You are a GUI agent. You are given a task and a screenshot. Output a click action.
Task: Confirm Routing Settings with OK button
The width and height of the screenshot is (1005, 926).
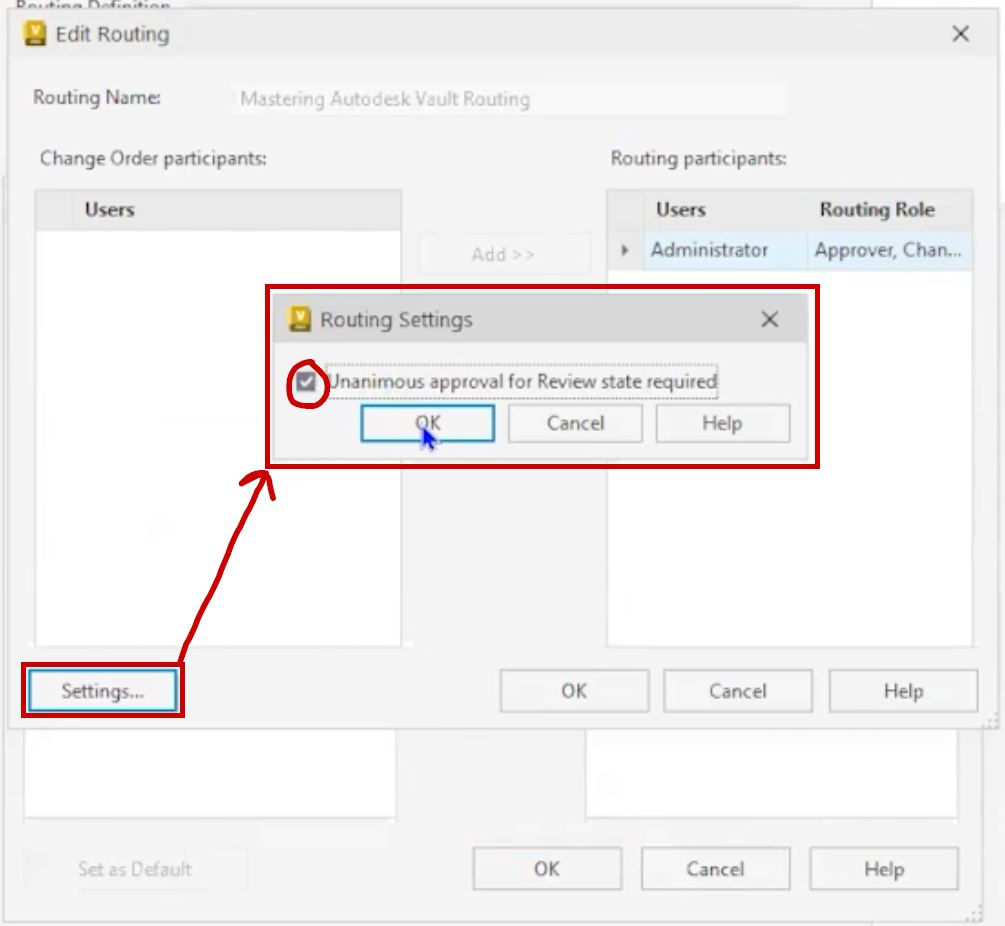428,423
